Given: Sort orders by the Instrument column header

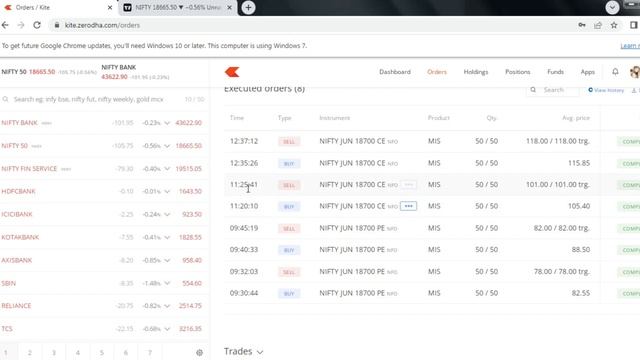Looking at the screenshot, I should [335, 118].
